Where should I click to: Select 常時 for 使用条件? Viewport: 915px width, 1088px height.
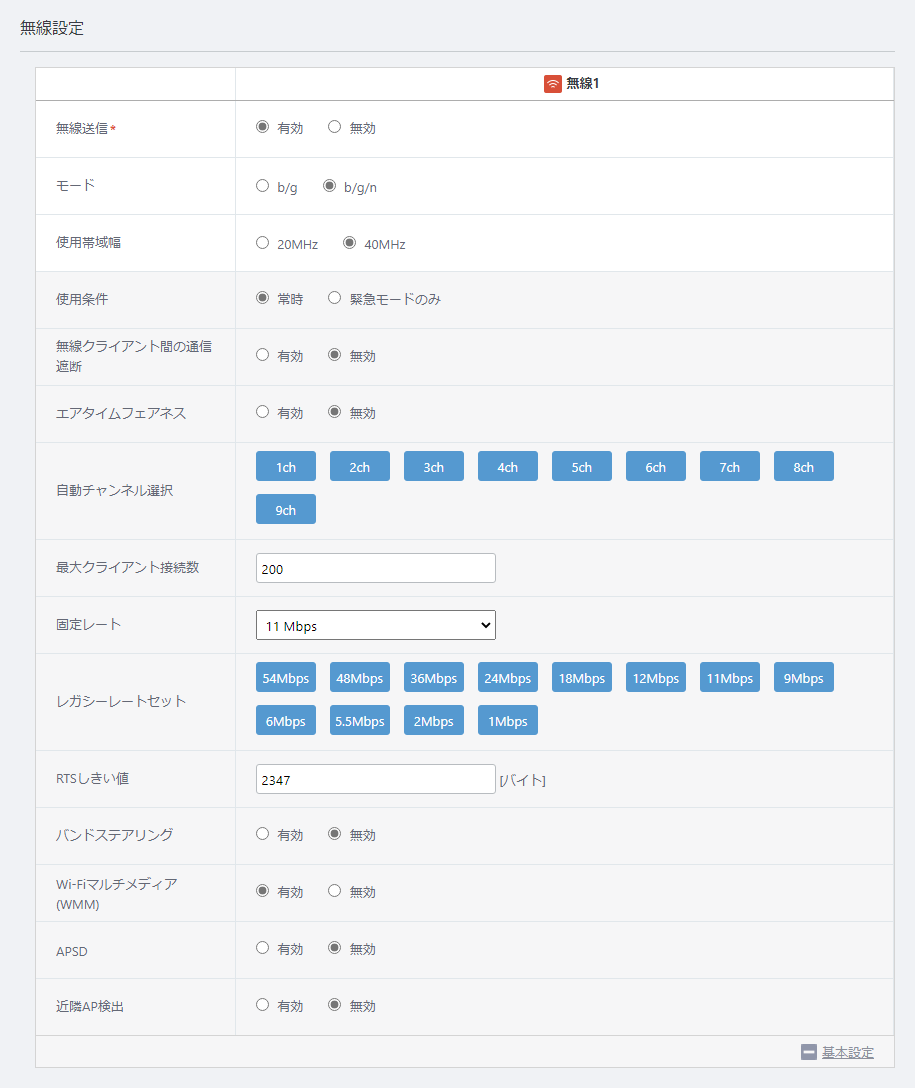point(262,298)
